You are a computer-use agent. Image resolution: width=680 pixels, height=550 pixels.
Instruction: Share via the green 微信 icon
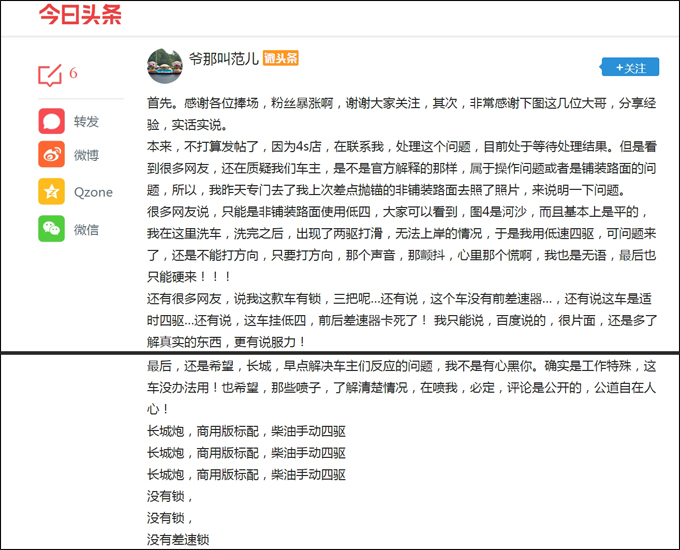click(x=52, y=229)
